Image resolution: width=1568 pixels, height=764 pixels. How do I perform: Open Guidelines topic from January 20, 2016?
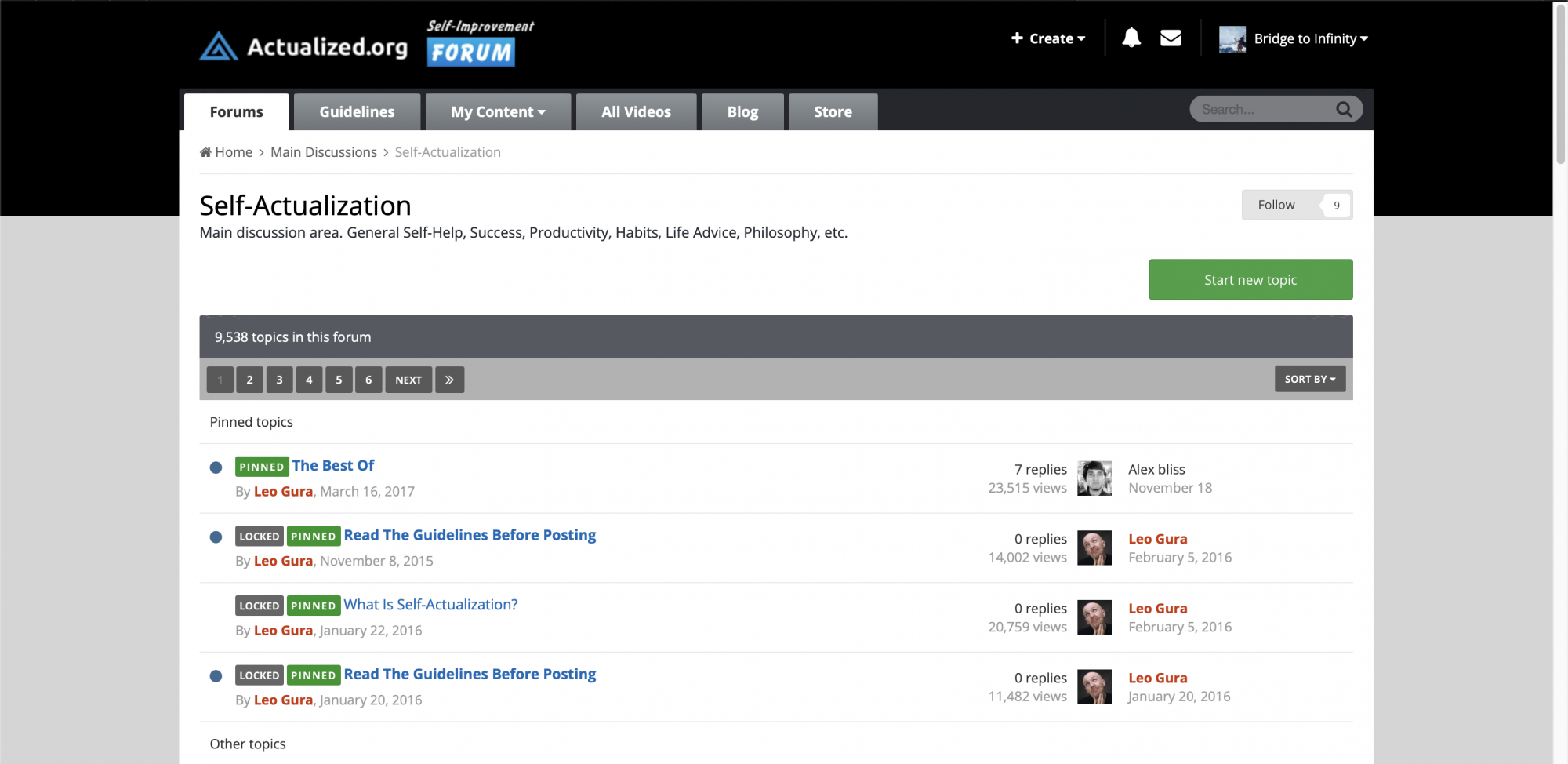(470, 674)
